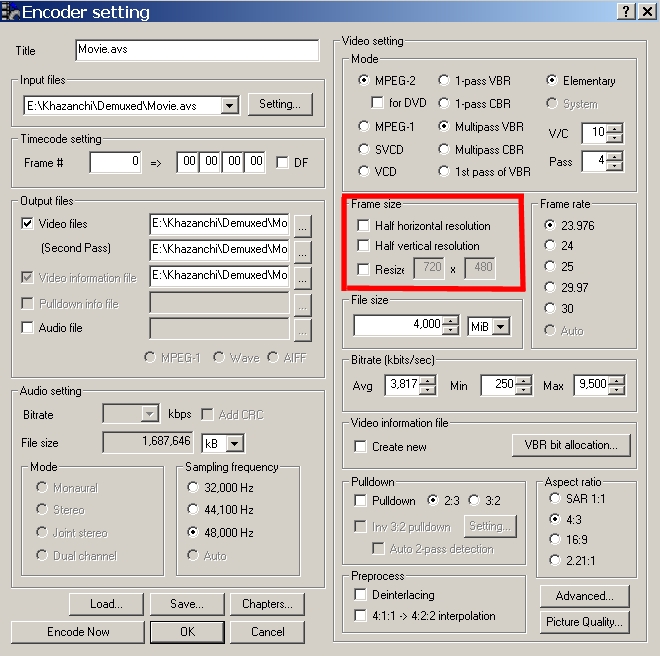The height and width of the screenshot is (656, 660).
Task: Choose 1st pass of VBR option
Action: pos(444,171)
